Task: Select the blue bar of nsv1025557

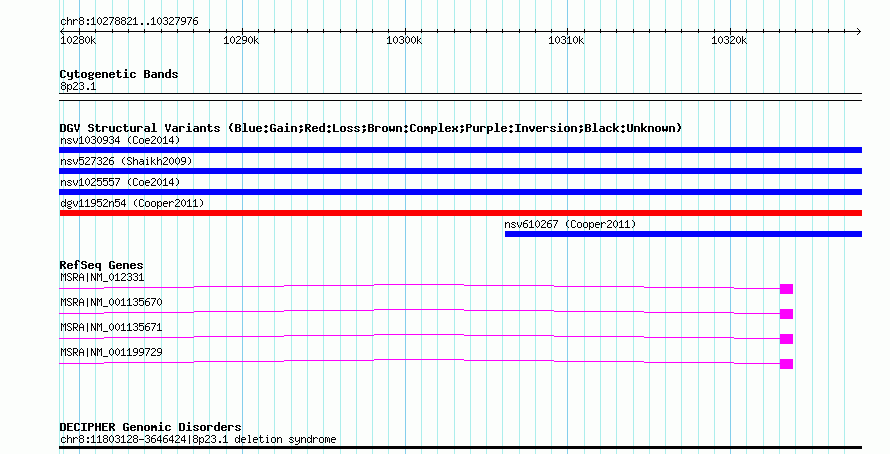Action: (460, 192)
